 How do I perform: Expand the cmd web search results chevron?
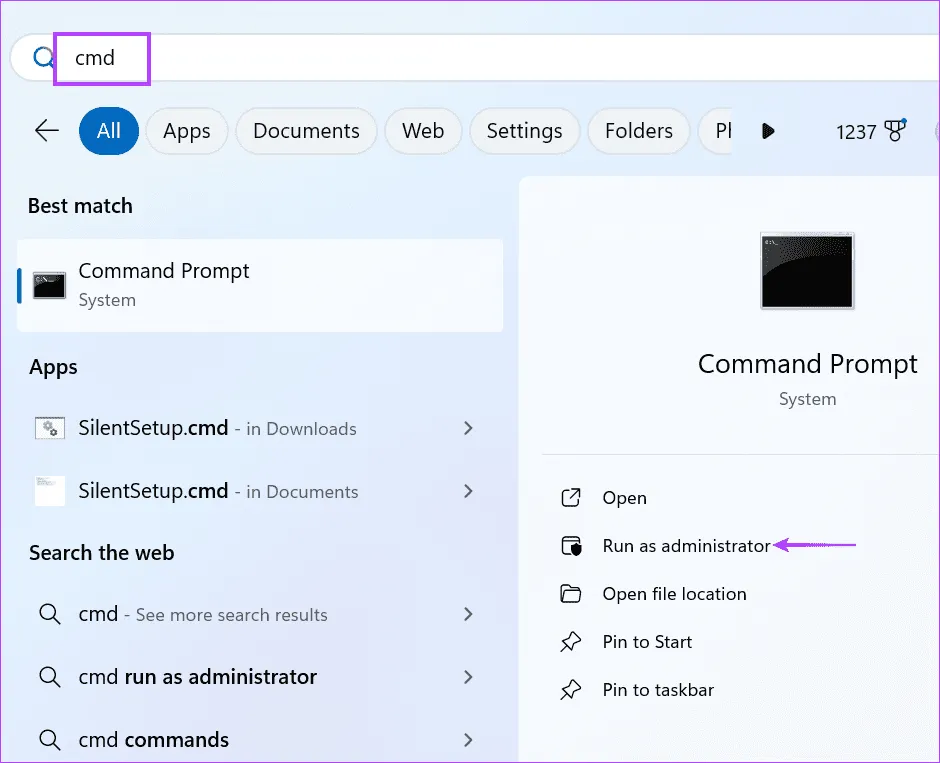[x=468, y=614]
